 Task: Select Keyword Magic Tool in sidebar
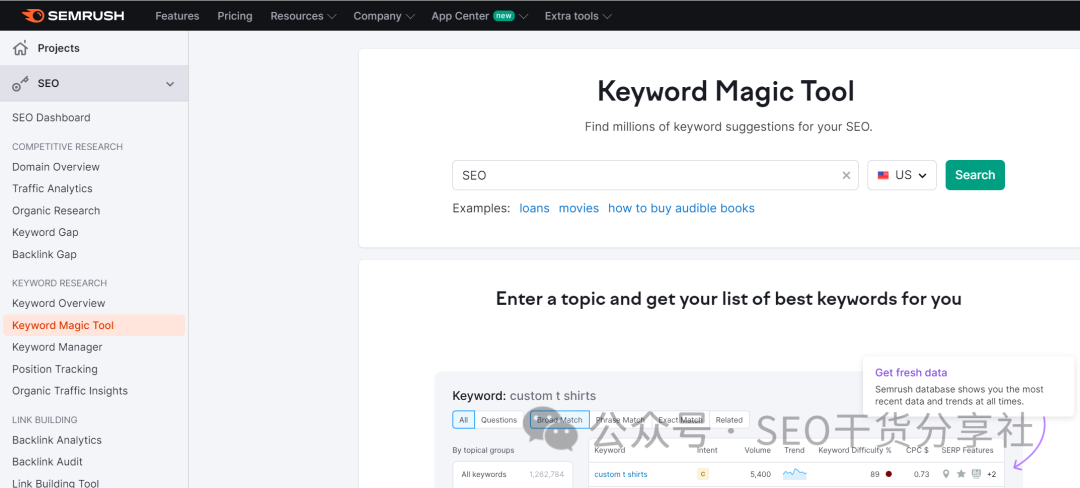(94, 326)
